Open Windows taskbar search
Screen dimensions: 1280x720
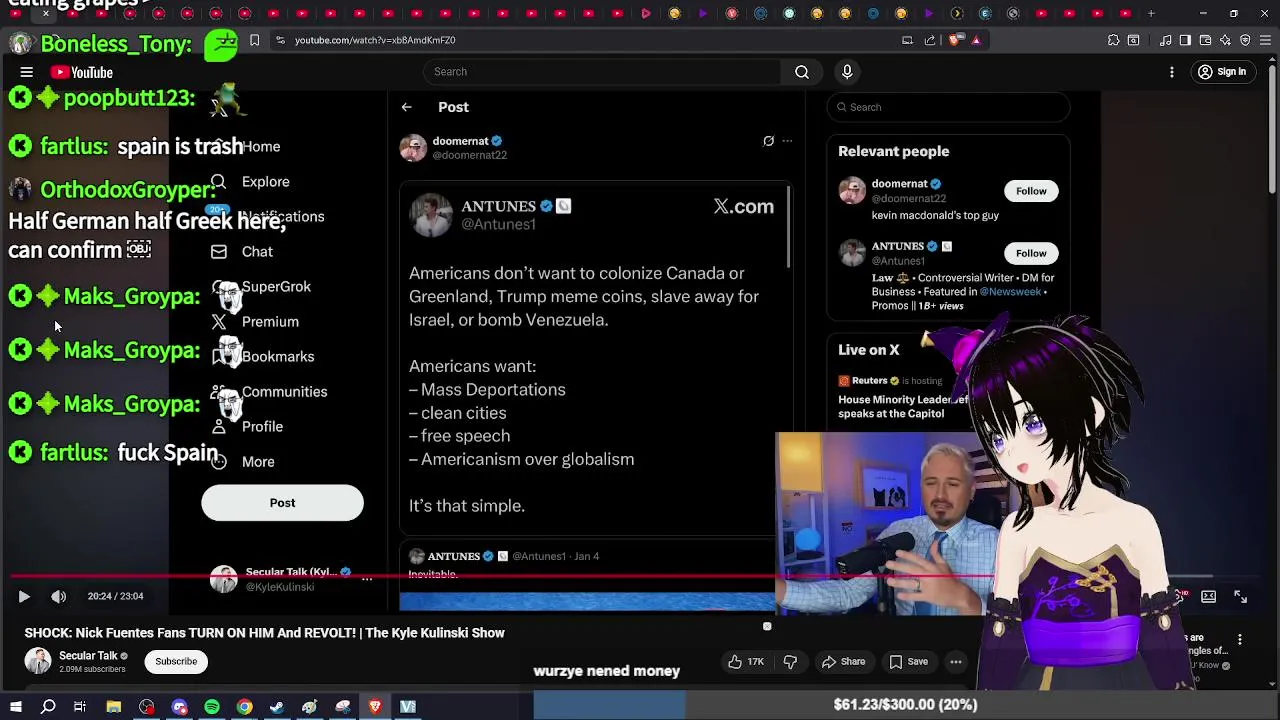(48, 707)
